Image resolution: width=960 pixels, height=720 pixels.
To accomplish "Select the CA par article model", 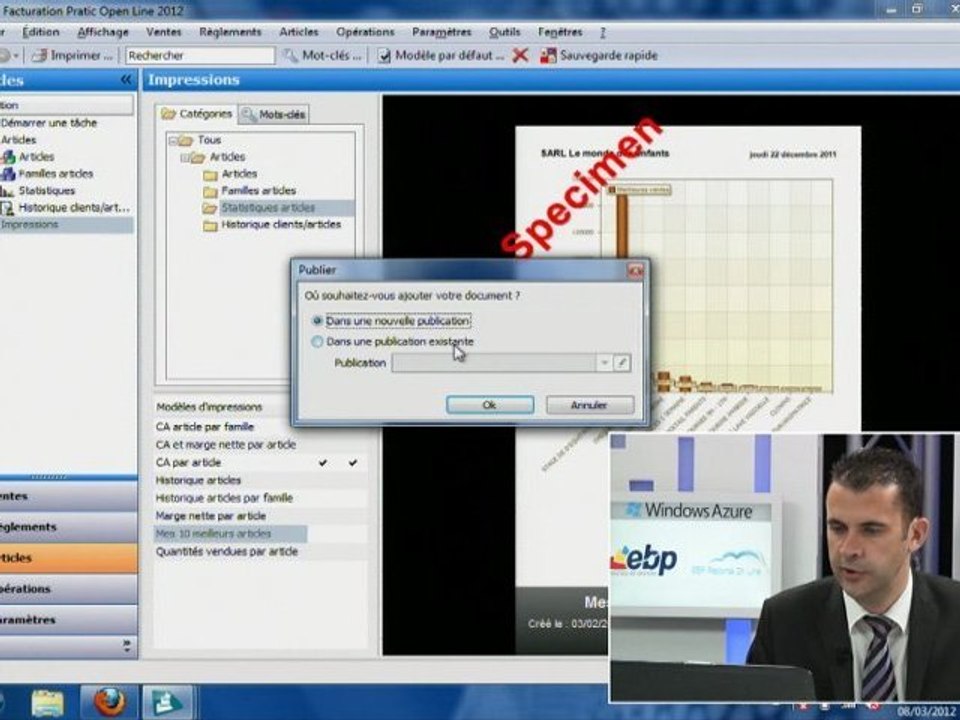I will point(189,462).
